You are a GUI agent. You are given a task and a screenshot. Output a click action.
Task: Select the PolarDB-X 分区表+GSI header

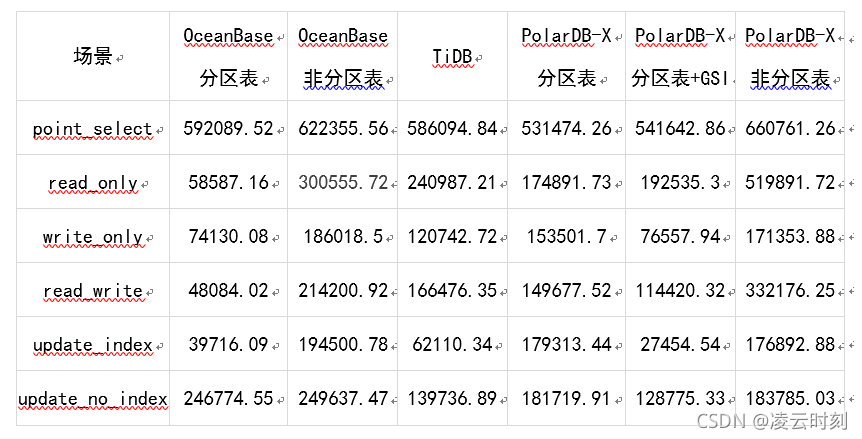coord(679,57)
